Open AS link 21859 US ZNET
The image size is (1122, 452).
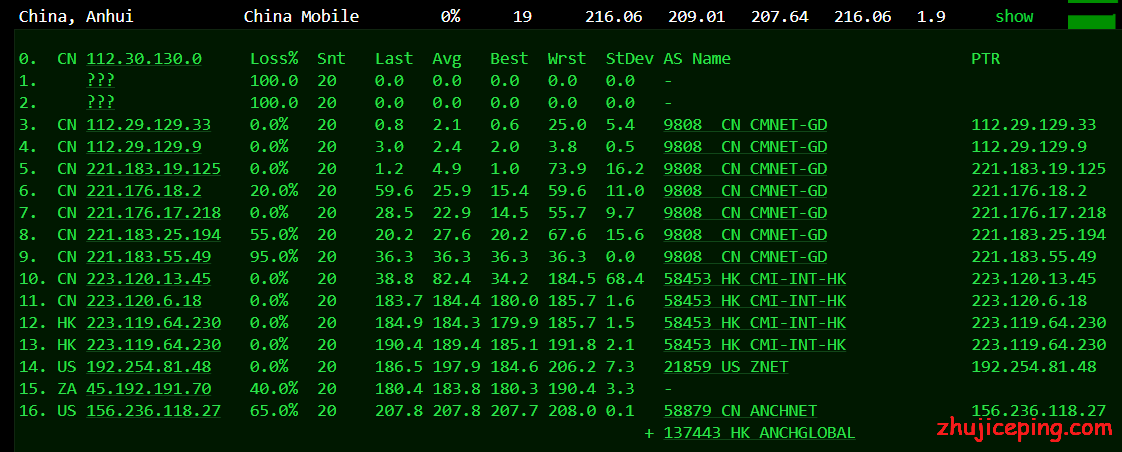[x=726, y=367]
